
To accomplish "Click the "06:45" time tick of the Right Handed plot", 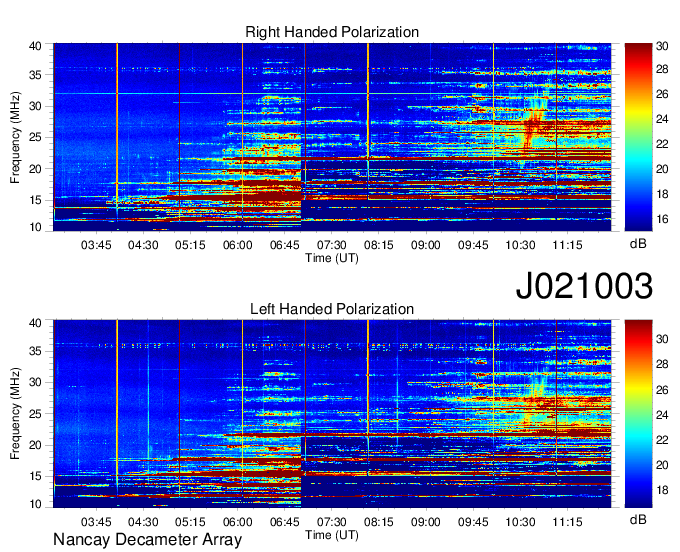I will tap(284, 245).
